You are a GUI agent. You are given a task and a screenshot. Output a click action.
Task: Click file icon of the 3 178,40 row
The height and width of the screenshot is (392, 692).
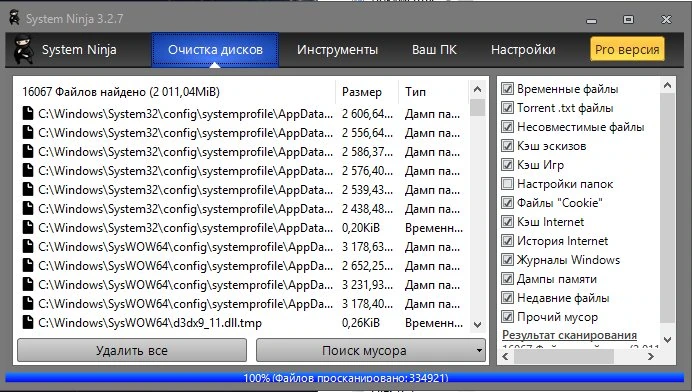coord(28,303)
